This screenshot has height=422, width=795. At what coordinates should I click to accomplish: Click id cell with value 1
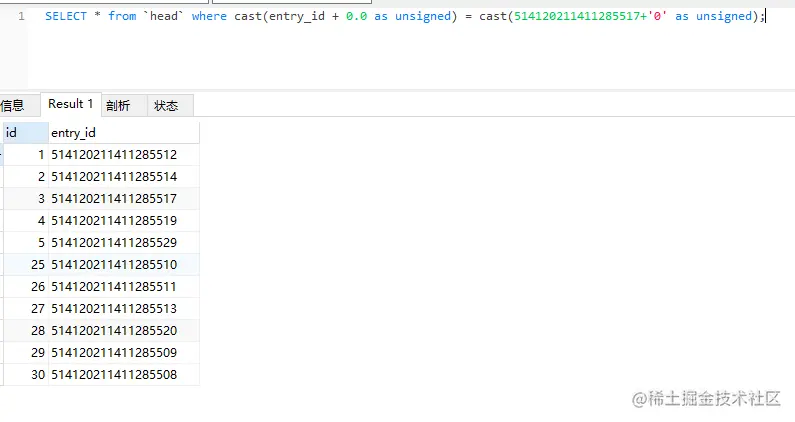[x=25, y=155]
